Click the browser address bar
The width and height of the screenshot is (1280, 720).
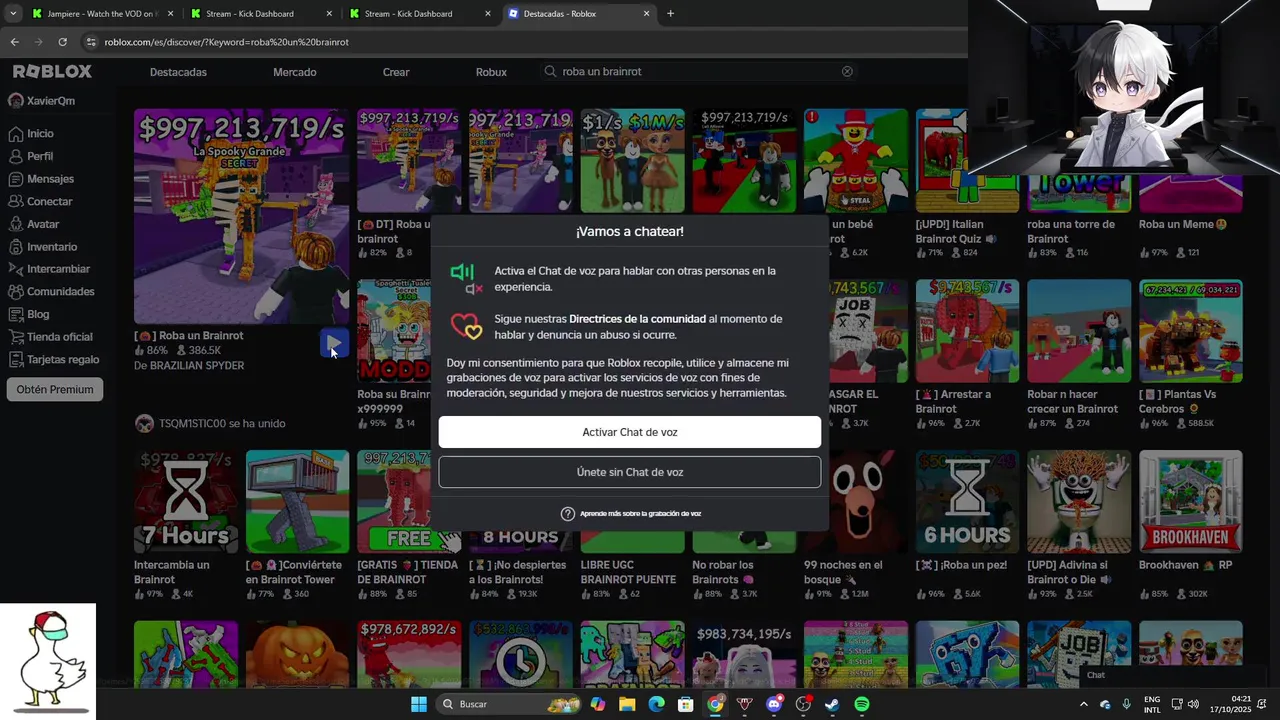tap(520, 42)
